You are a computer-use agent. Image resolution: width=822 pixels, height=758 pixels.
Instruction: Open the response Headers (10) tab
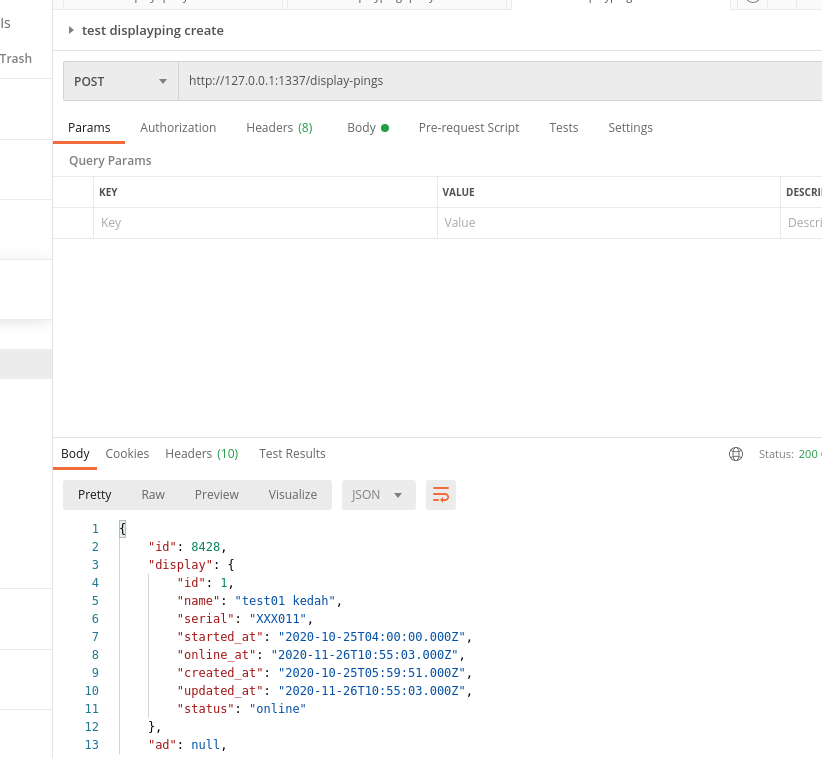coord(202,454)
